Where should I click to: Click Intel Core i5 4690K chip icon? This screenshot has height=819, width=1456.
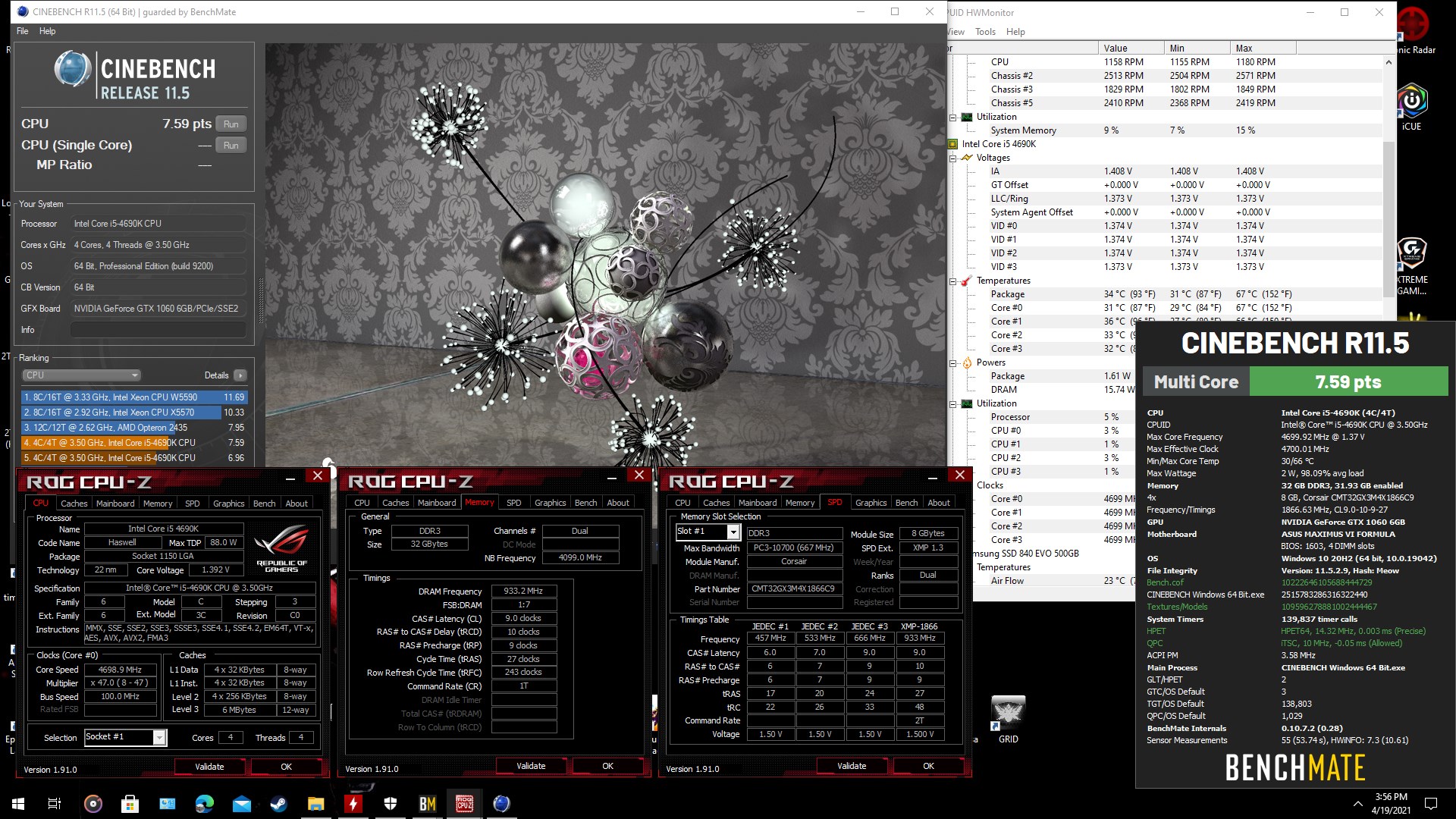pos(953,144)
